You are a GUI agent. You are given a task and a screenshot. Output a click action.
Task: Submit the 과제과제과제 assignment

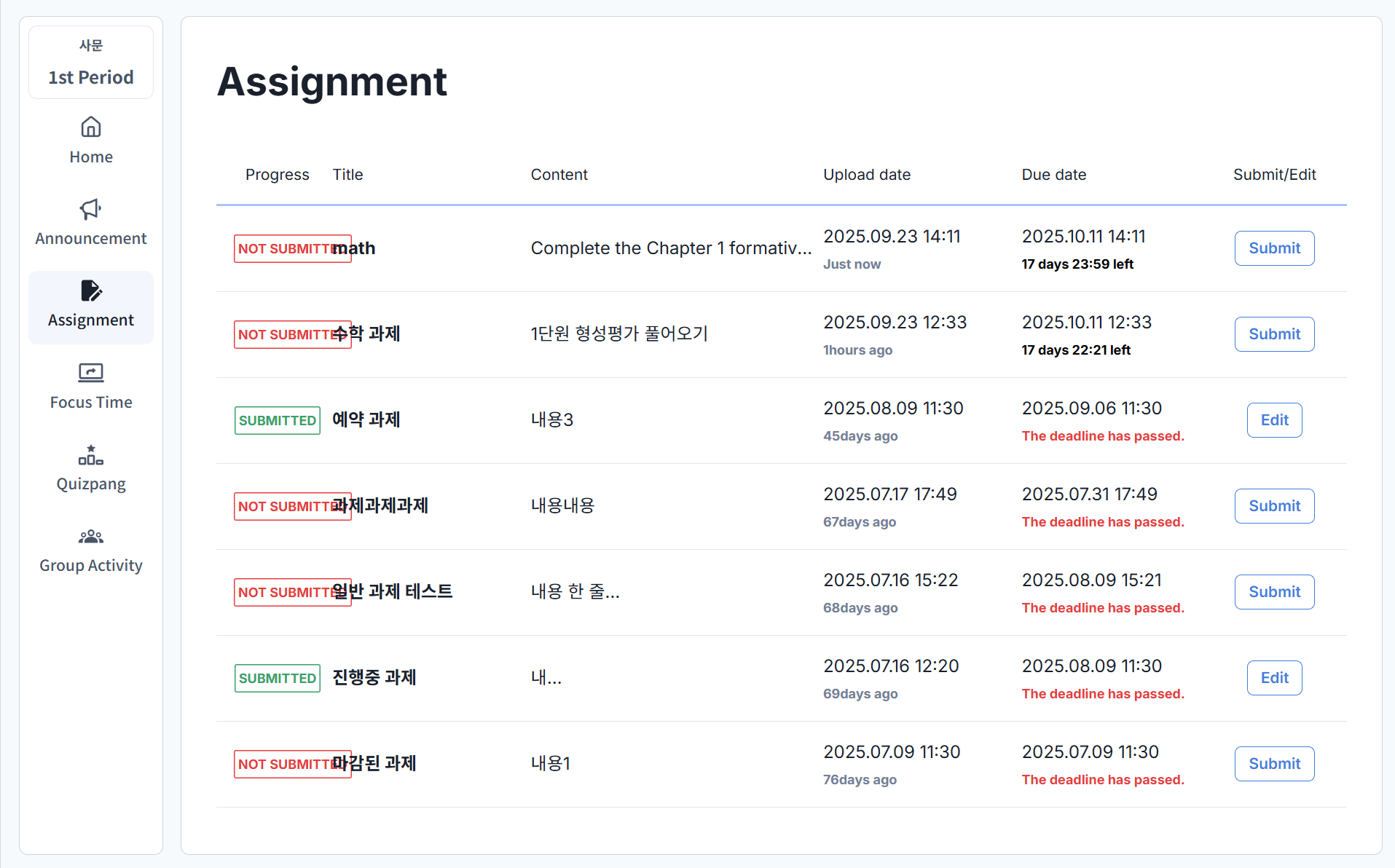tap(1274, 506)
